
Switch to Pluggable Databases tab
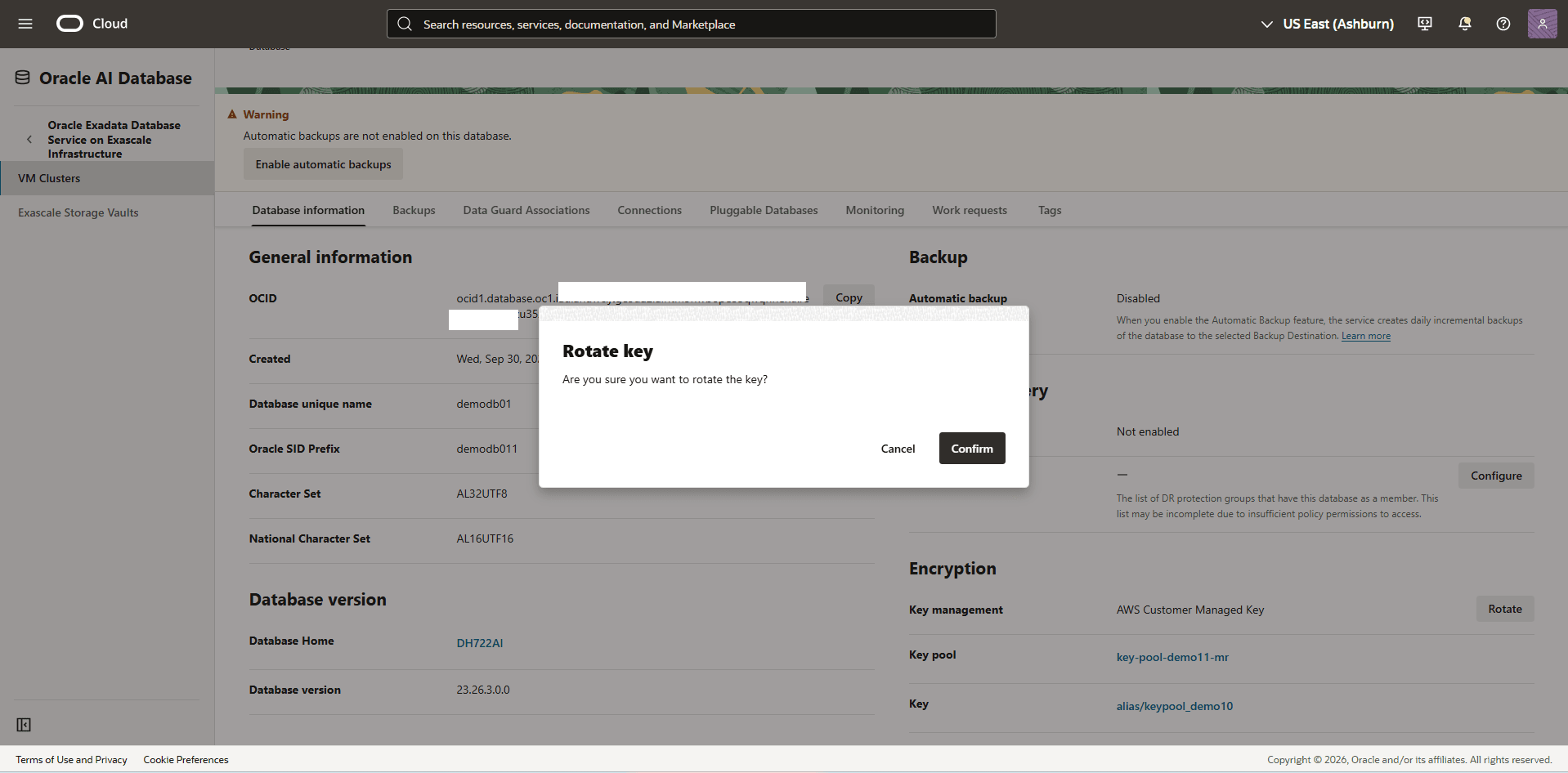pyautogui.click(x=764, y=210)
